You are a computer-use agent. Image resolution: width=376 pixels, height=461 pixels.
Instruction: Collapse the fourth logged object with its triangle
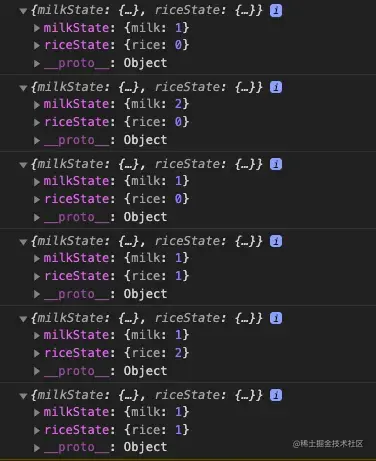23,242
